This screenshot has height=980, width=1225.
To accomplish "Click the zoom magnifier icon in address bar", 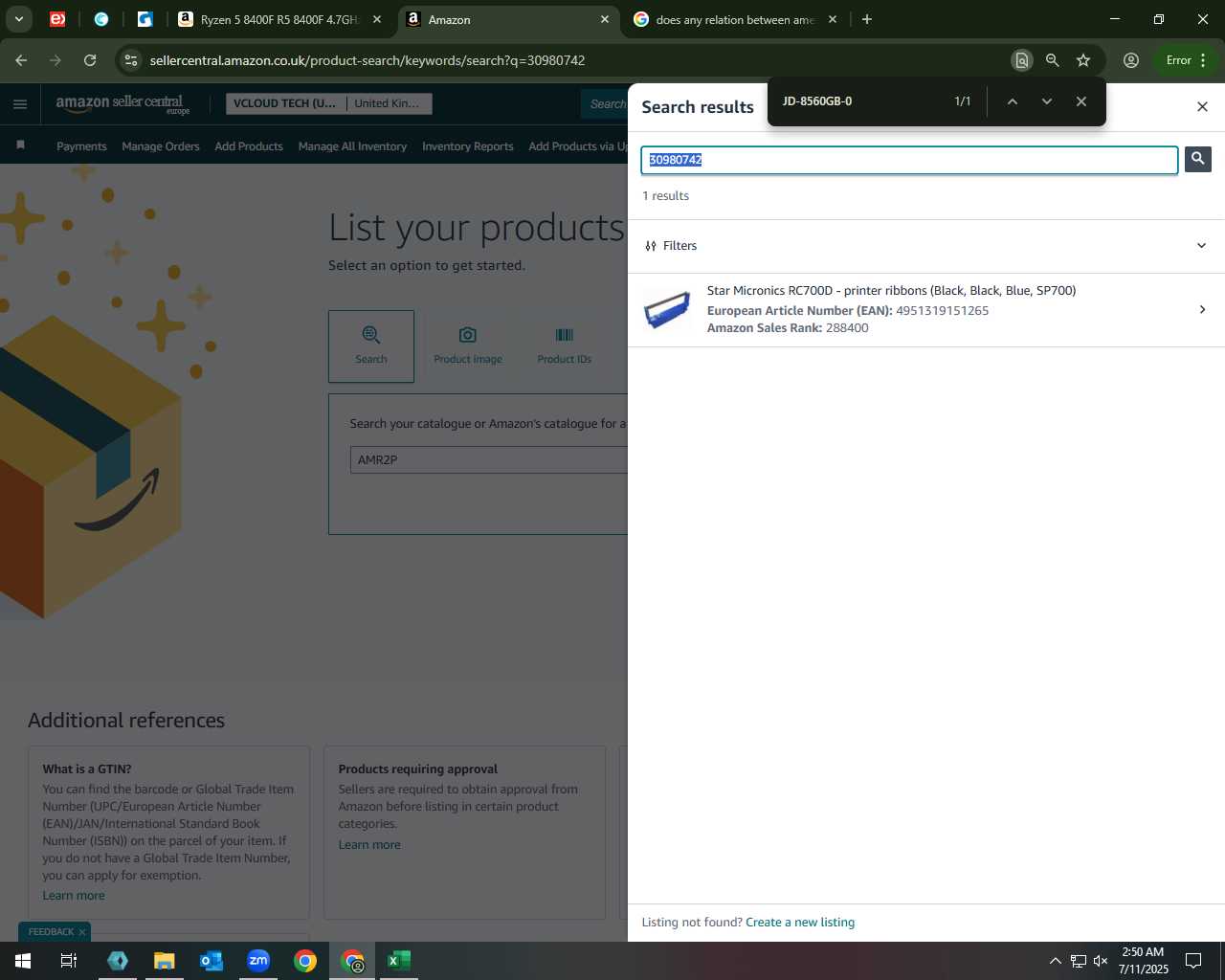I will click(1052, 60).
